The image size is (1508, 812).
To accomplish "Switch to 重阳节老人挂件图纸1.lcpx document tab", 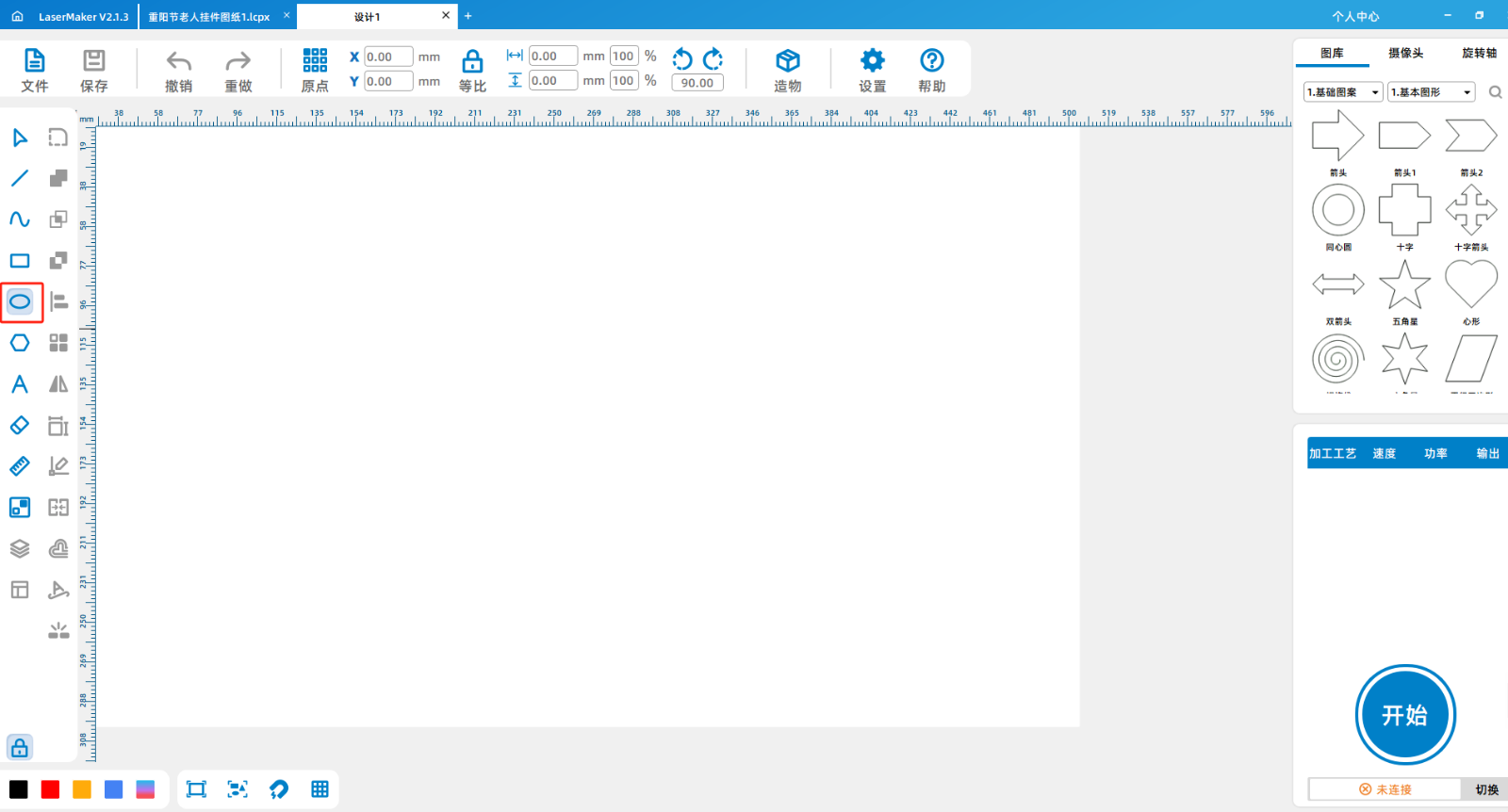I will tap(209, 17).
